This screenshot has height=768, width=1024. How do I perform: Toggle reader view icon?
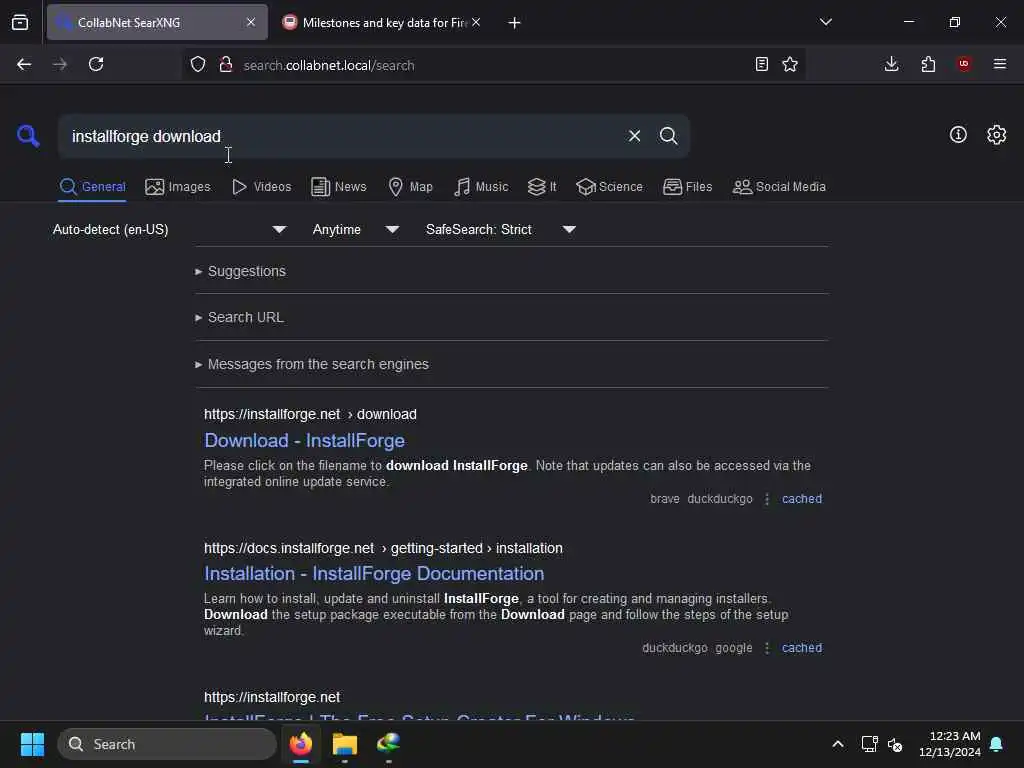(x=761, y=64)
